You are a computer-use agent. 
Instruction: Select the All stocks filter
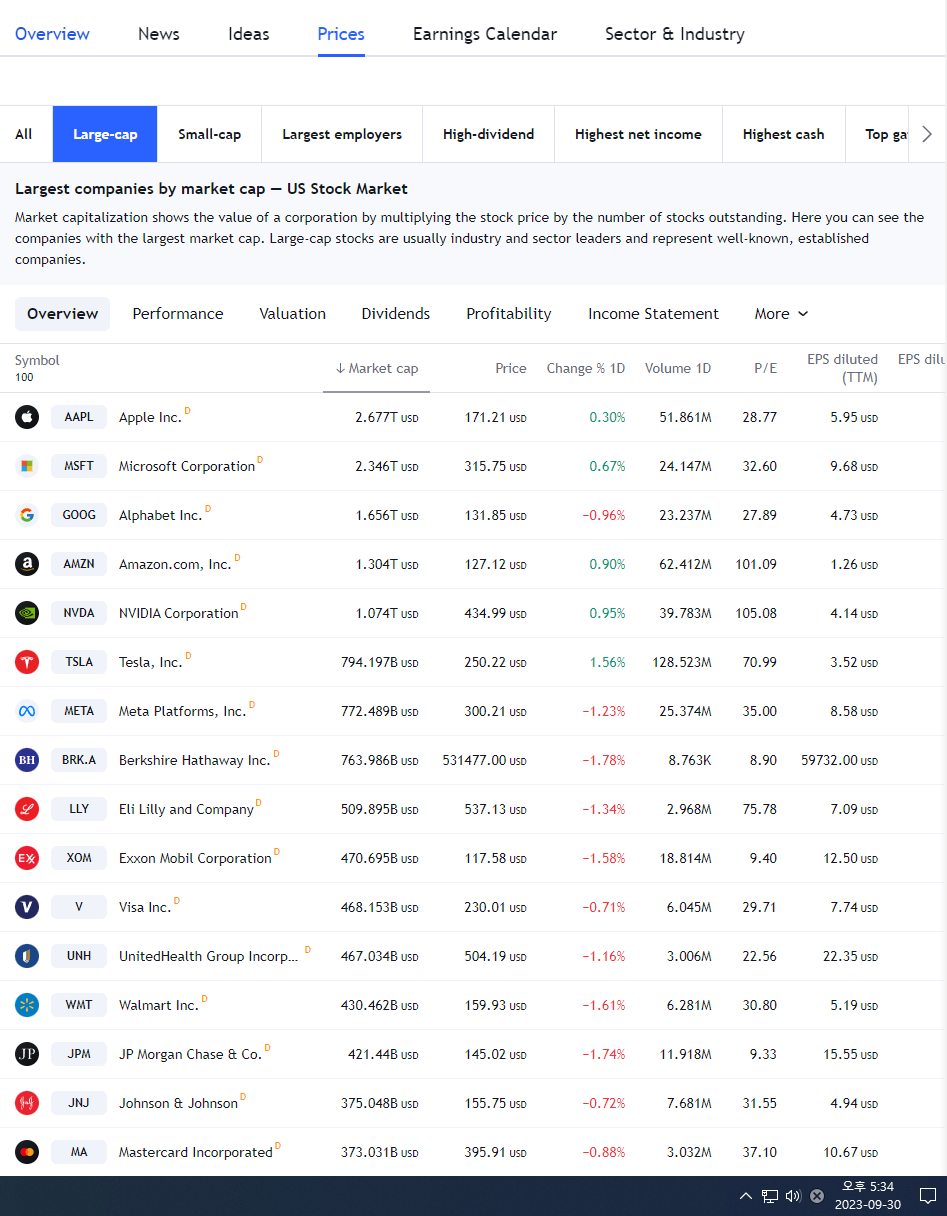(24, 134)
